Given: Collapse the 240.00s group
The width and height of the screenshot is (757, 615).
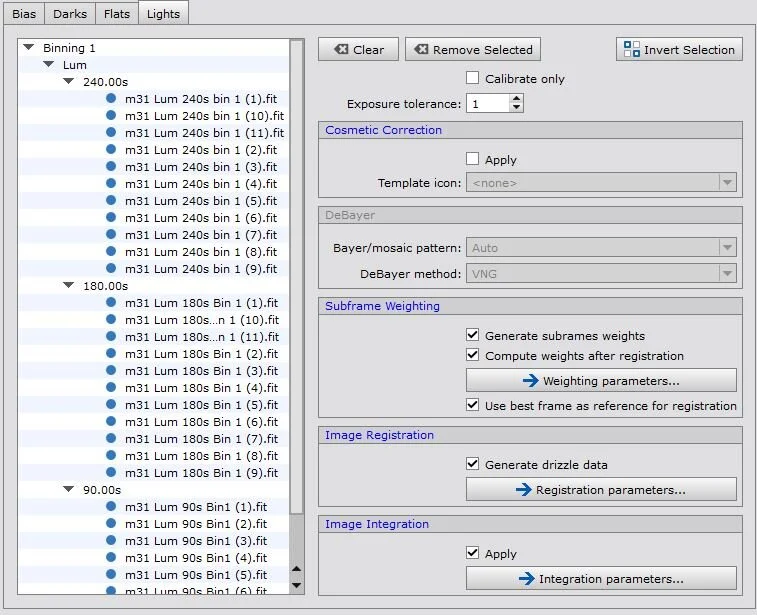Looking at the screenshot, I should coord(69,81).
